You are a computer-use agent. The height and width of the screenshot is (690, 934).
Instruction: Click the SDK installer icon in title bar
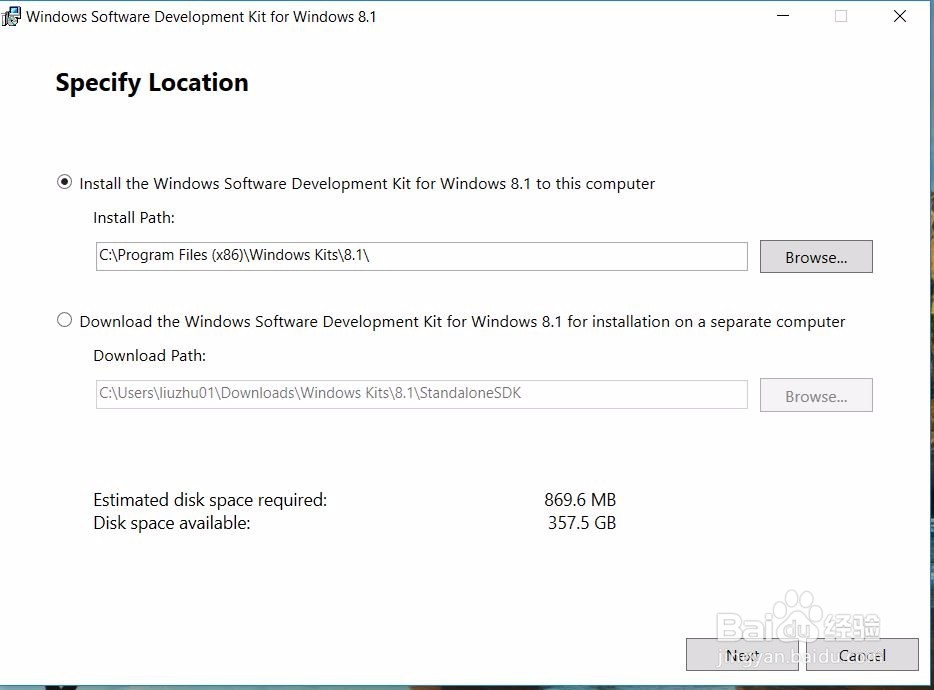pyautogui.click(x=11, y=16)
